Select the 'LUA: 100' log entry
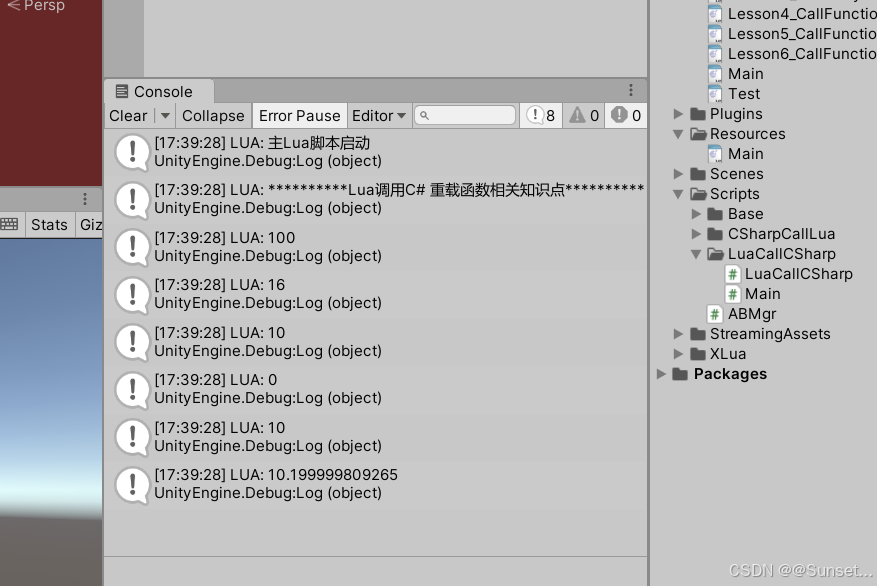The height and width of the screenshot is (586, 877). click(x=375, y=247)
